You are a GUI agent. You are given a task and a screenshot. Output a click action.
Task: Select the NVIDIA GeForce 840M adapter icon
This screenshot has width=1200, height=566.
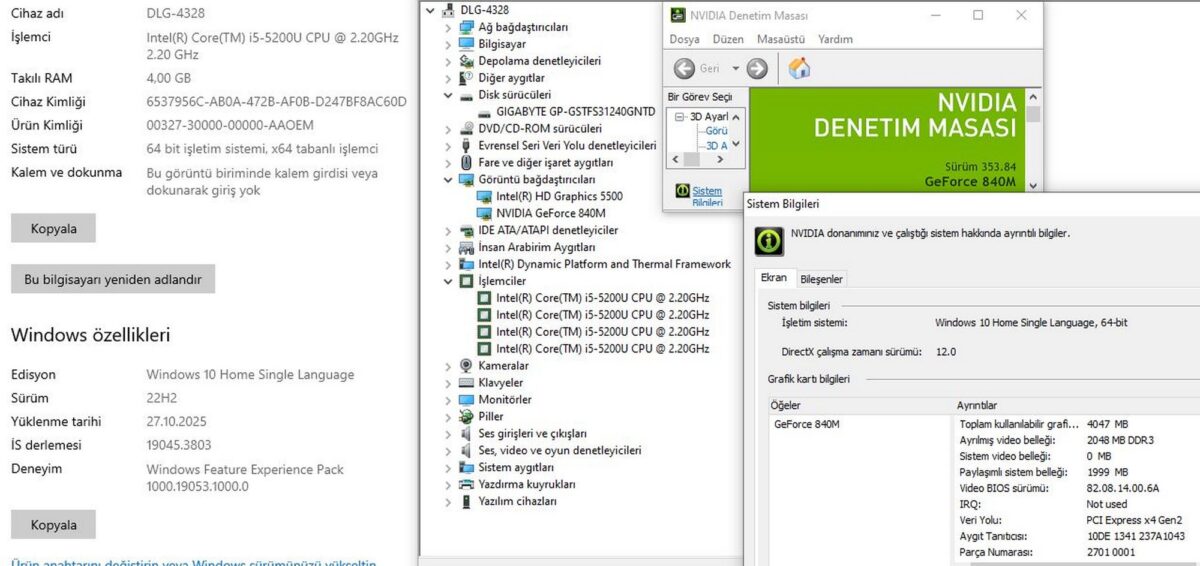pyautogui.click(x=484, y=214)
